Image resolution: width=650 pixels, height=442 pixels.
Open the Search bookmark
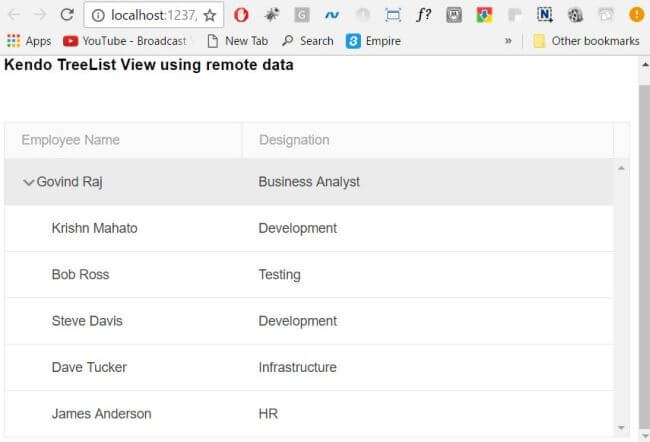[307, 41]
